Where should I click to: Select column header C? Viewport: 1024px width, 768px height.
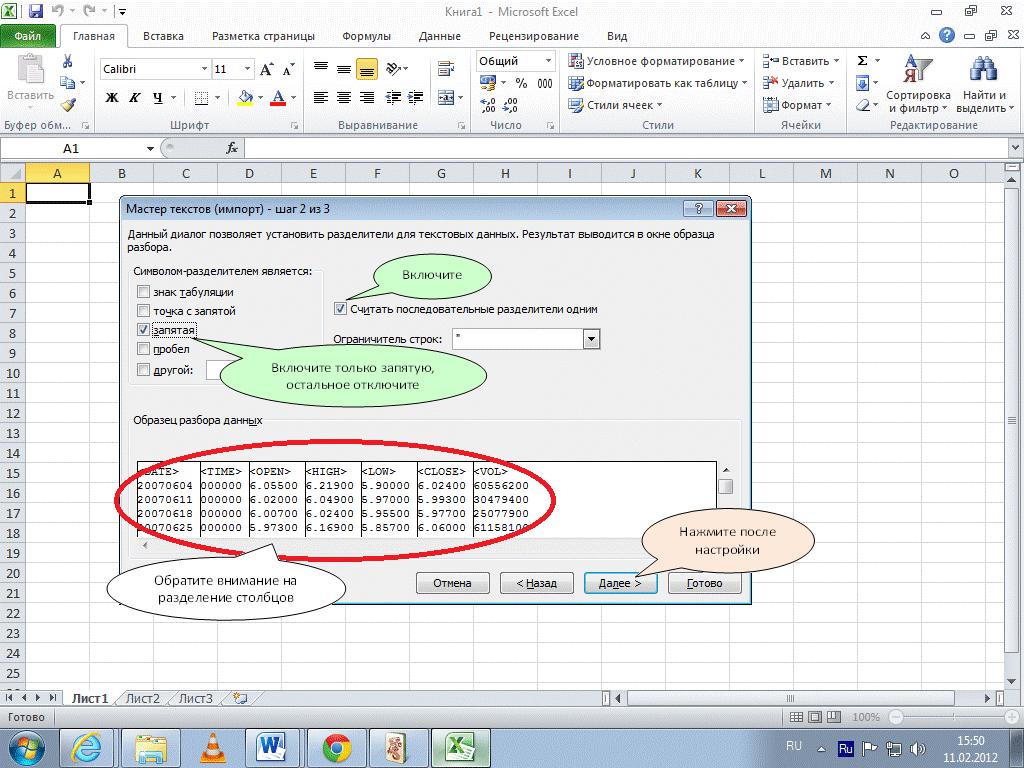(185, 173)
